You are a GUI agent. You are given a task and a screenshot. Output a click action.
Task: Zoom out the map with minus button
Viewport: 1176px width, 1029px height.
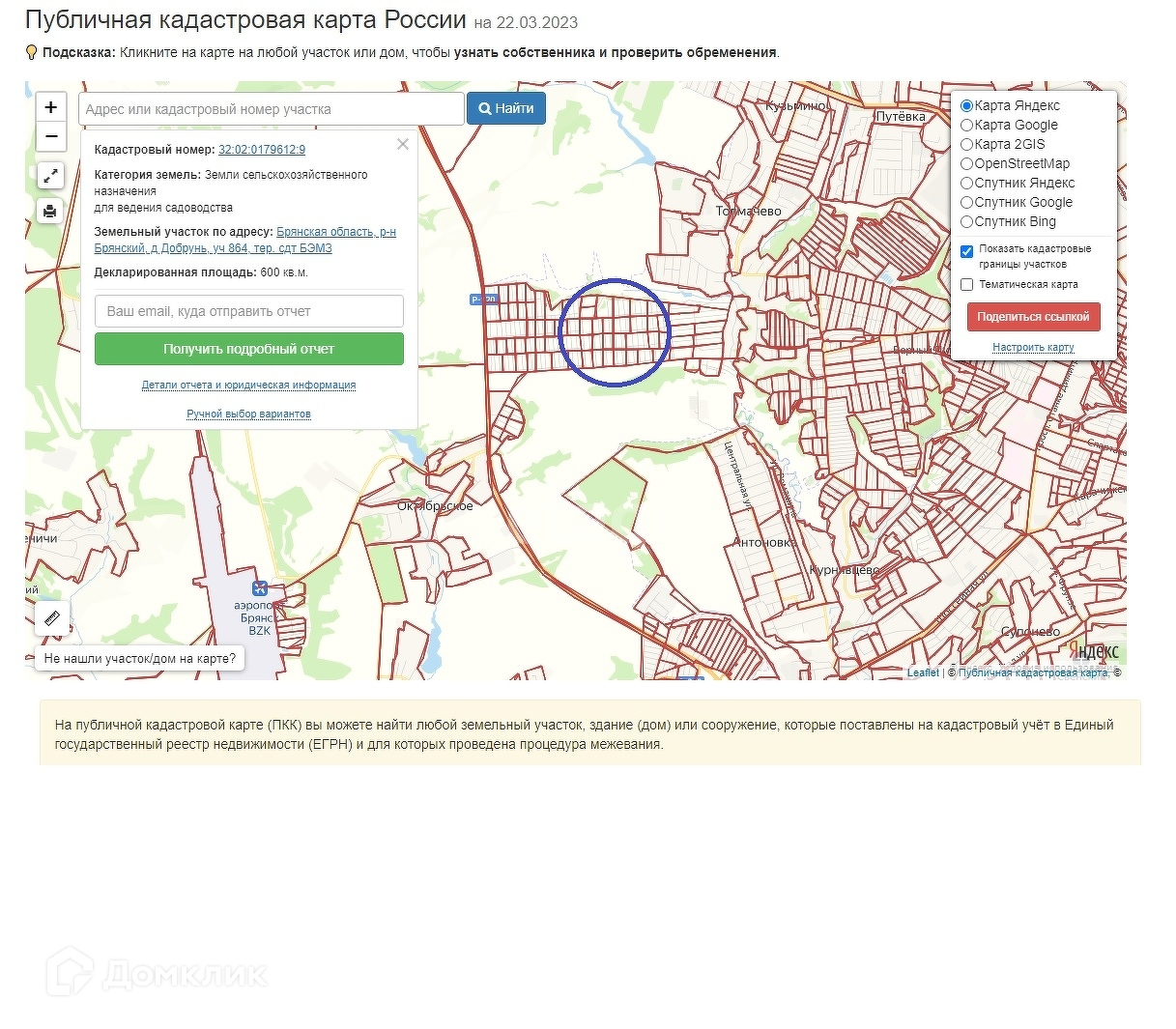click(51, 136)
